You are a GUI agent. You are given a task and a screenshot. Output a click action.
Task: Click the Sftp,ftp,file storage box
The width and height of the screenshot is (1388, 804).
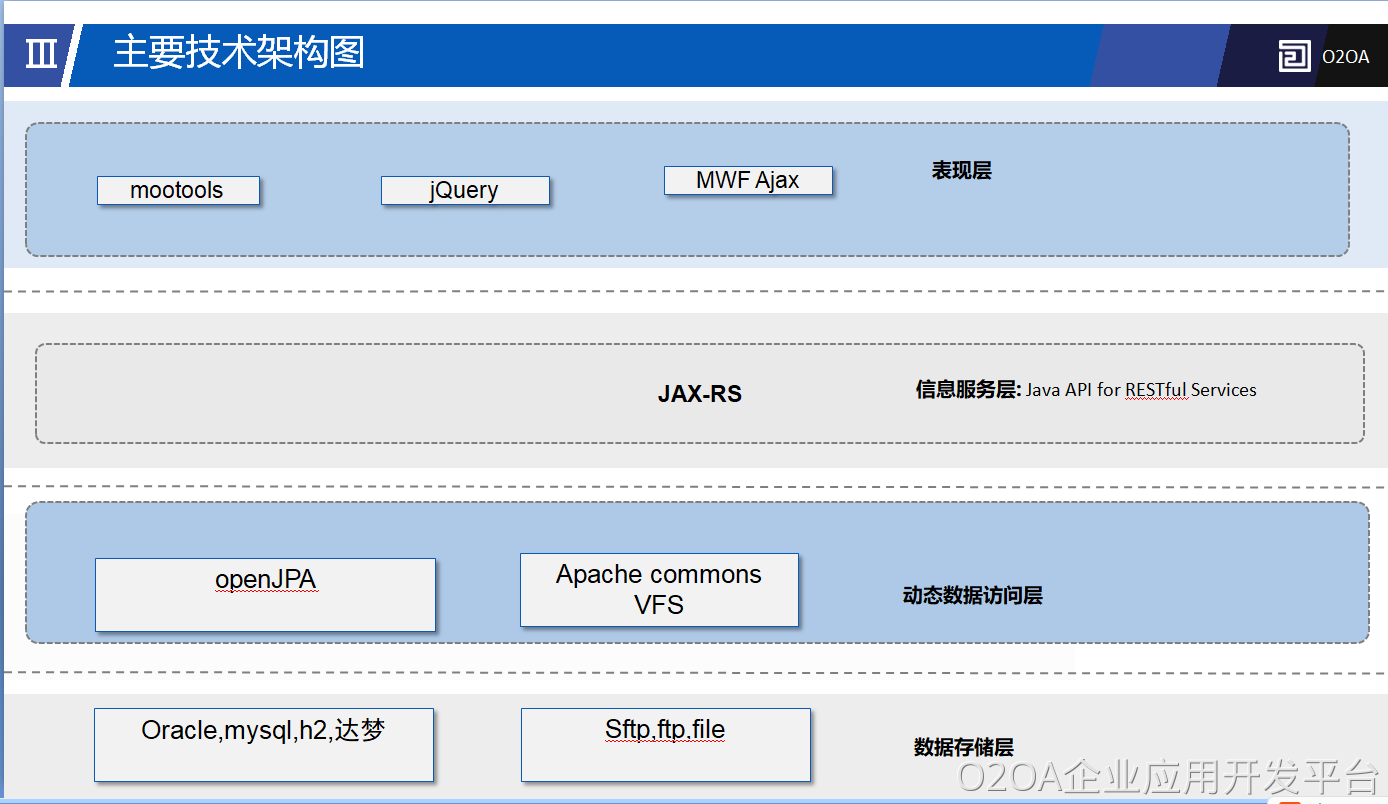pyautogui.click(x=665, y=744)
